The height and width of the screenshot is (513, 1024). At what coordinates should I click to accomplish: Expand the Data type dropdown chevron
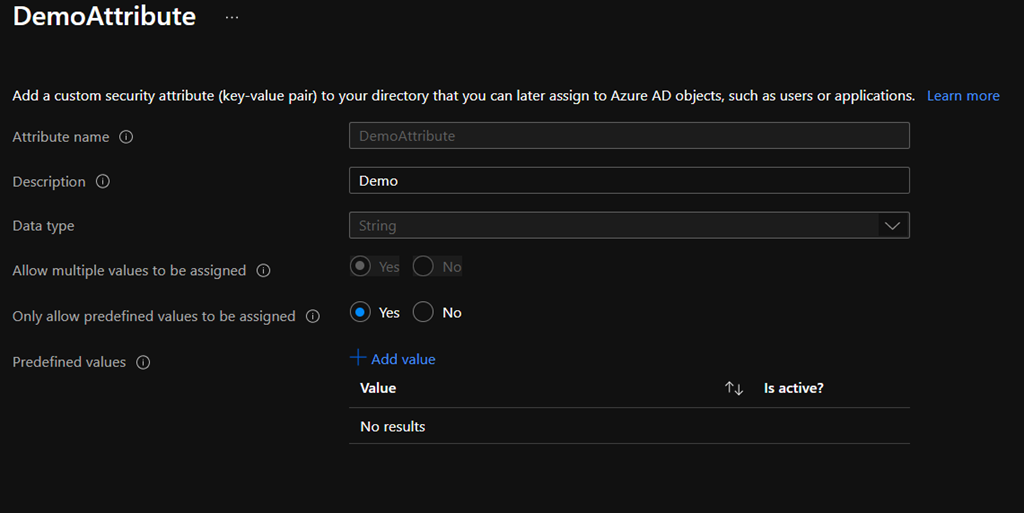892,226
